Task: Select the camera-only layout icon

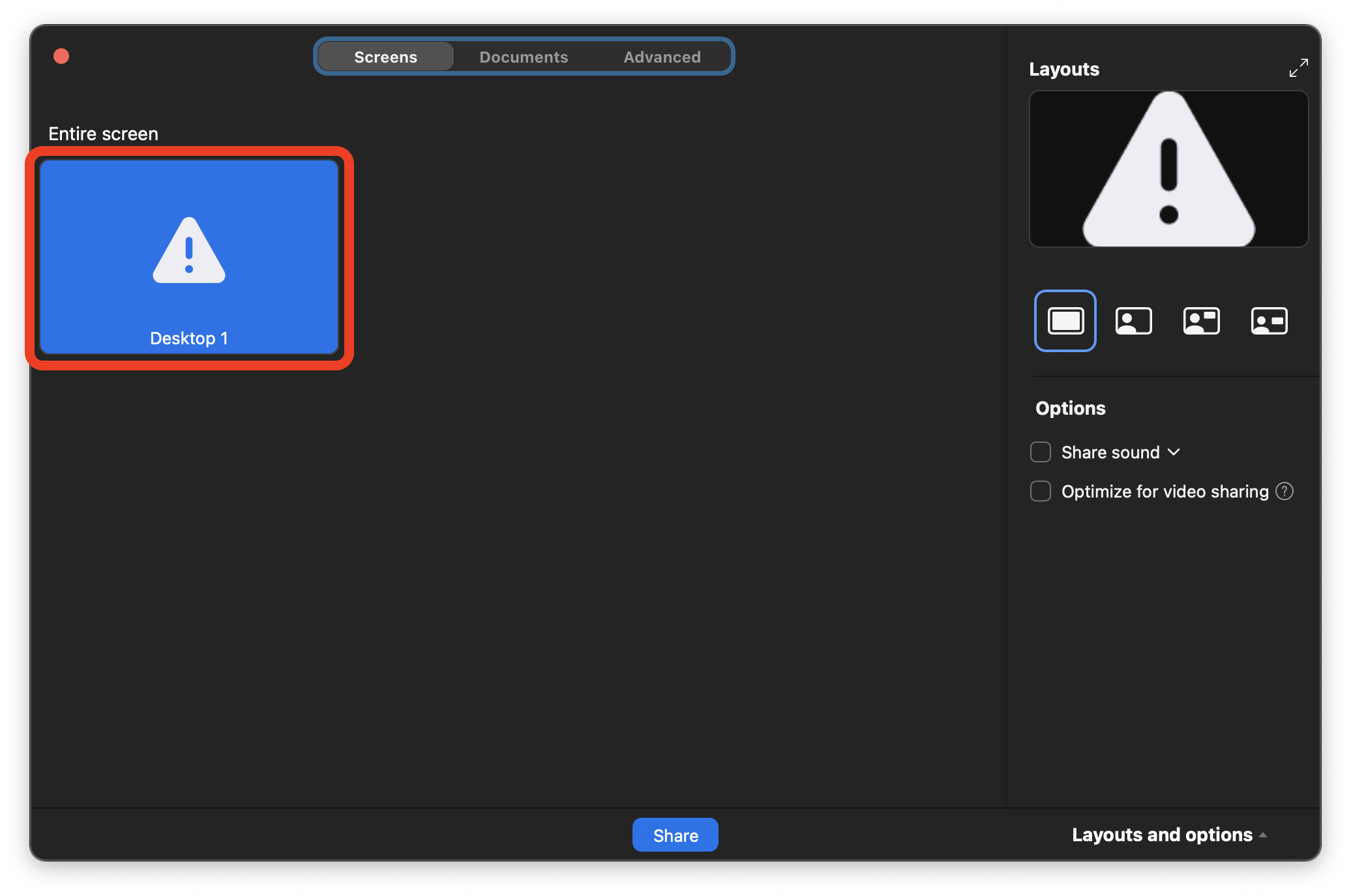Action: point(1133,320)
